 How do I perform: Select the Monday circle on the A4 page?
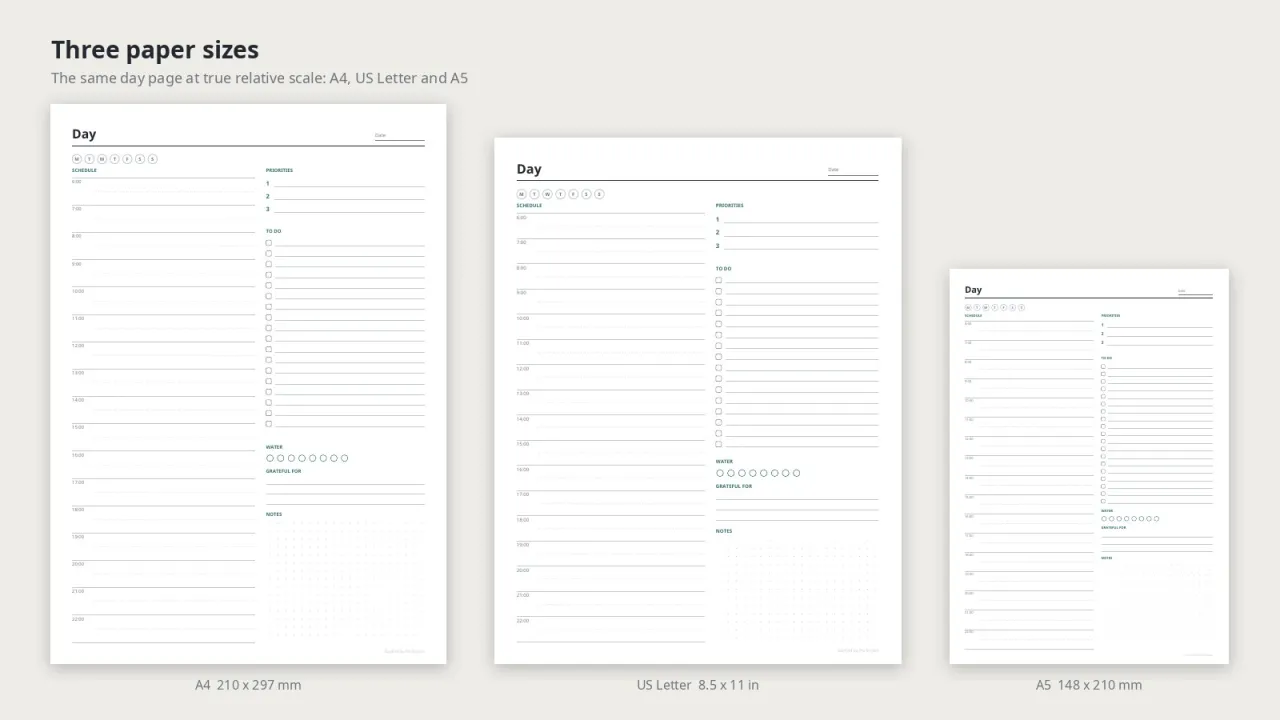click(77, 159)
